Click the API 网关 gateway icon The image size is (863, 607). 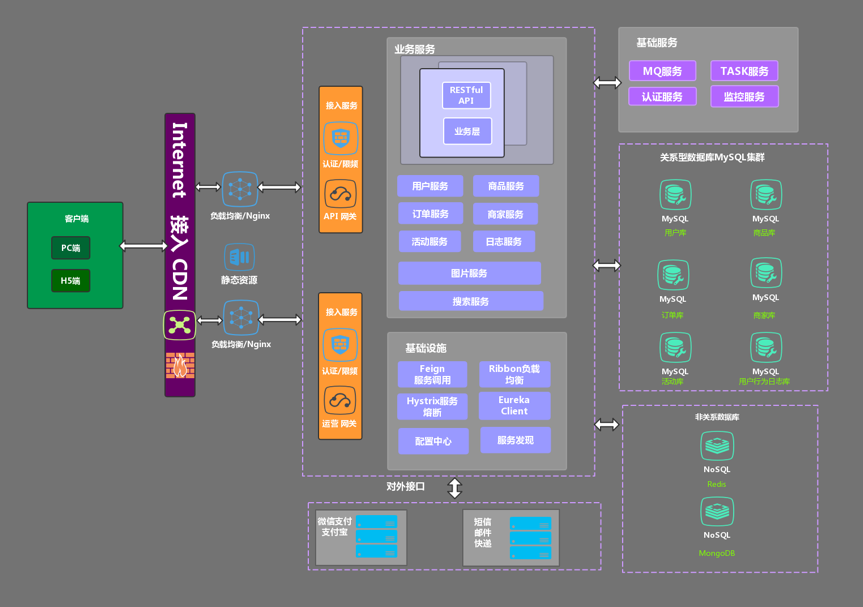340,193
